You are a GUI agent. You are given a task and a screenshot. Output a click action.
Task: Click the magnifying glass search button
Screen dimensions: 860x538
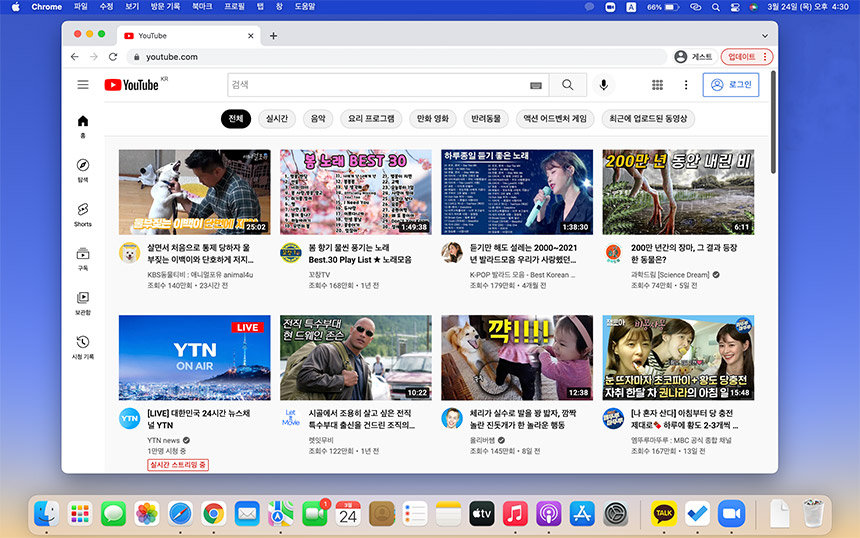point(568,85)
